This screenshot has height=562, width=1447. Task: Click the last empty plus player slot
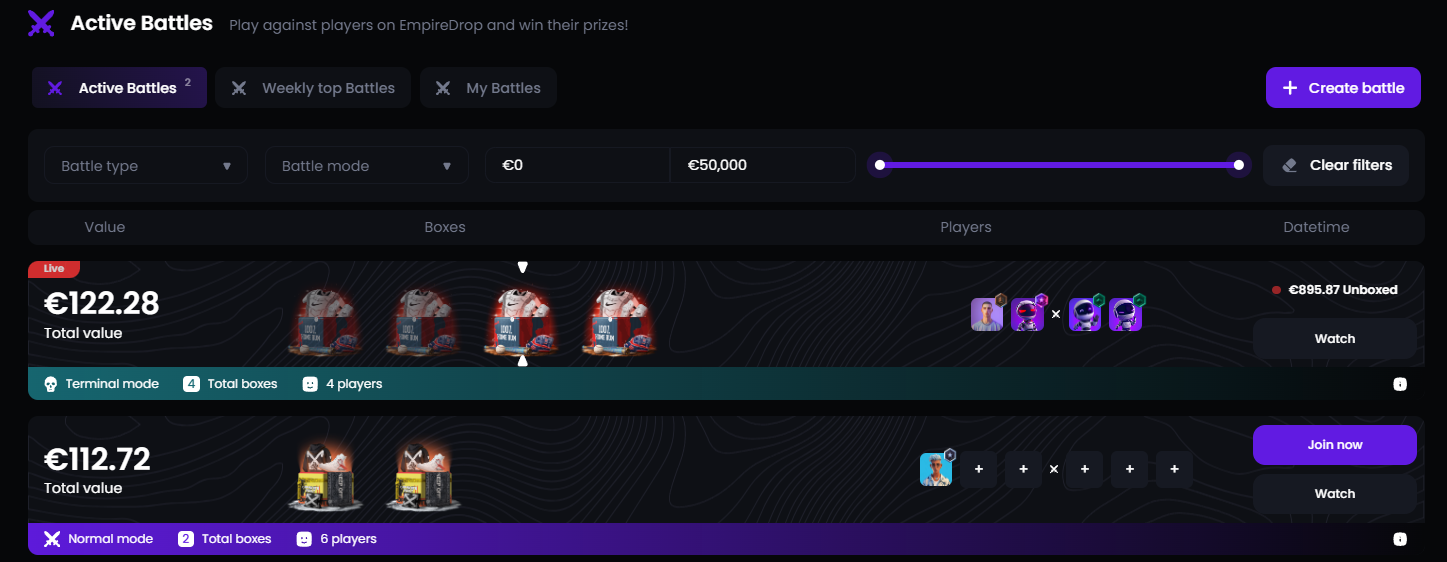[1174, 469]
